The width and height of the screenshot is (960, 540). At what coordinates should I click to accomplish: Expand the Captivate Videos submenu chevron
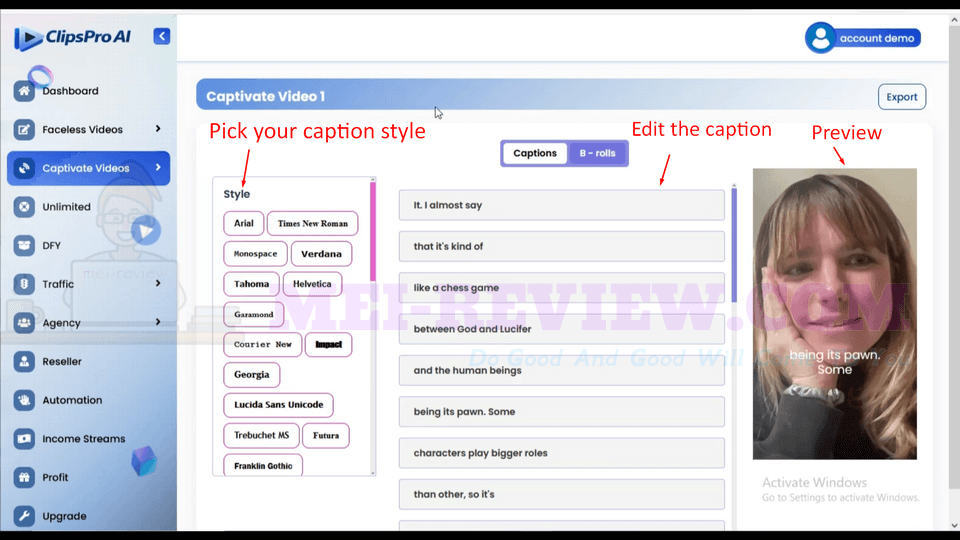coord(158,167)
